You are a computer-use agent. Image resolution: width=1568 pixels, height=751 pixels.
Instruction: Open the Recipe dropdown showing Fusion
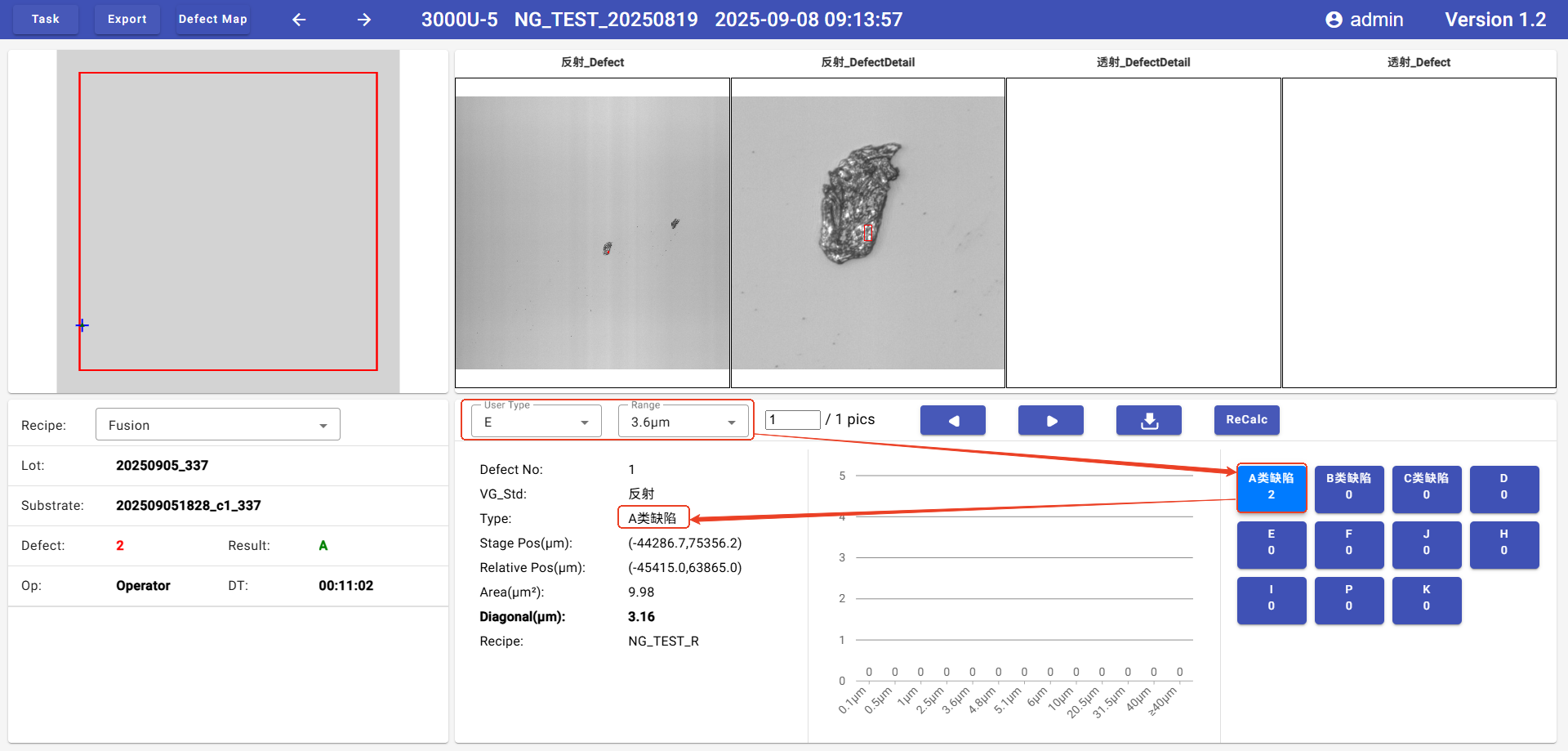point(217,425)
